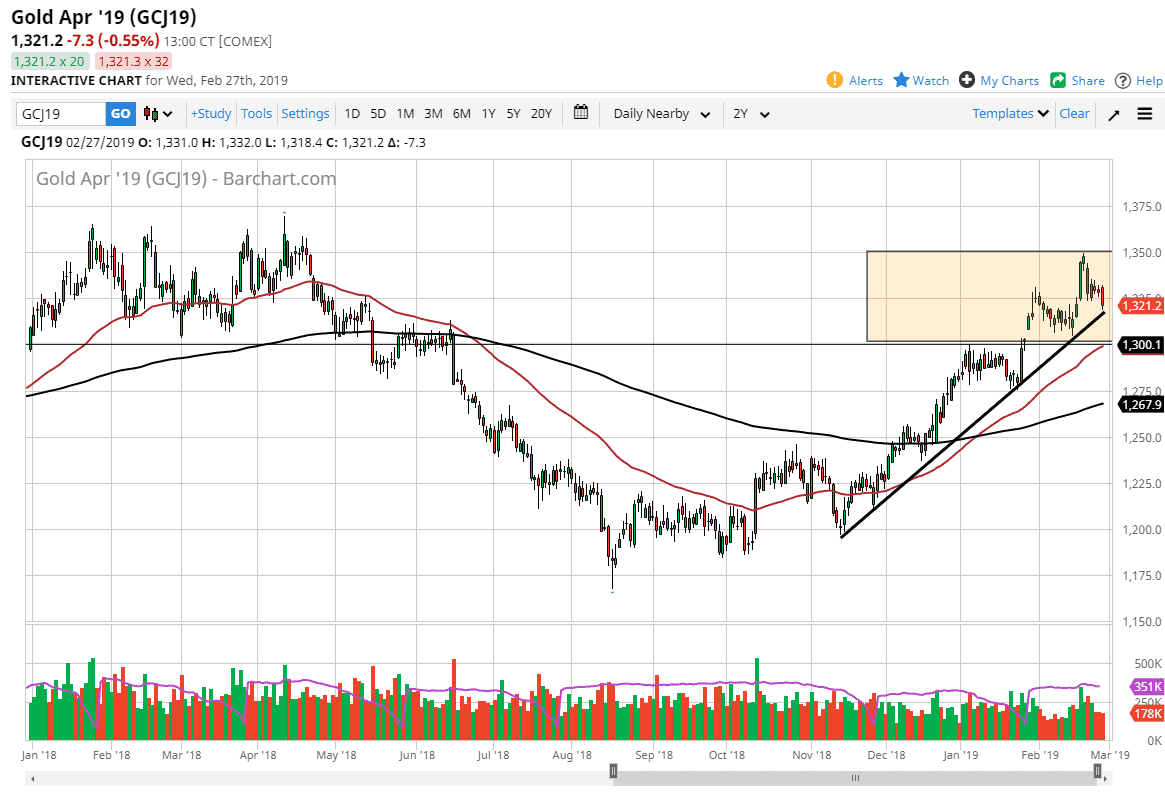The width and height of the screenshot is (1165, 796).
Task: Click the expand chart arrow icon
Action: pyautogui.click(x=1114, y=114)
